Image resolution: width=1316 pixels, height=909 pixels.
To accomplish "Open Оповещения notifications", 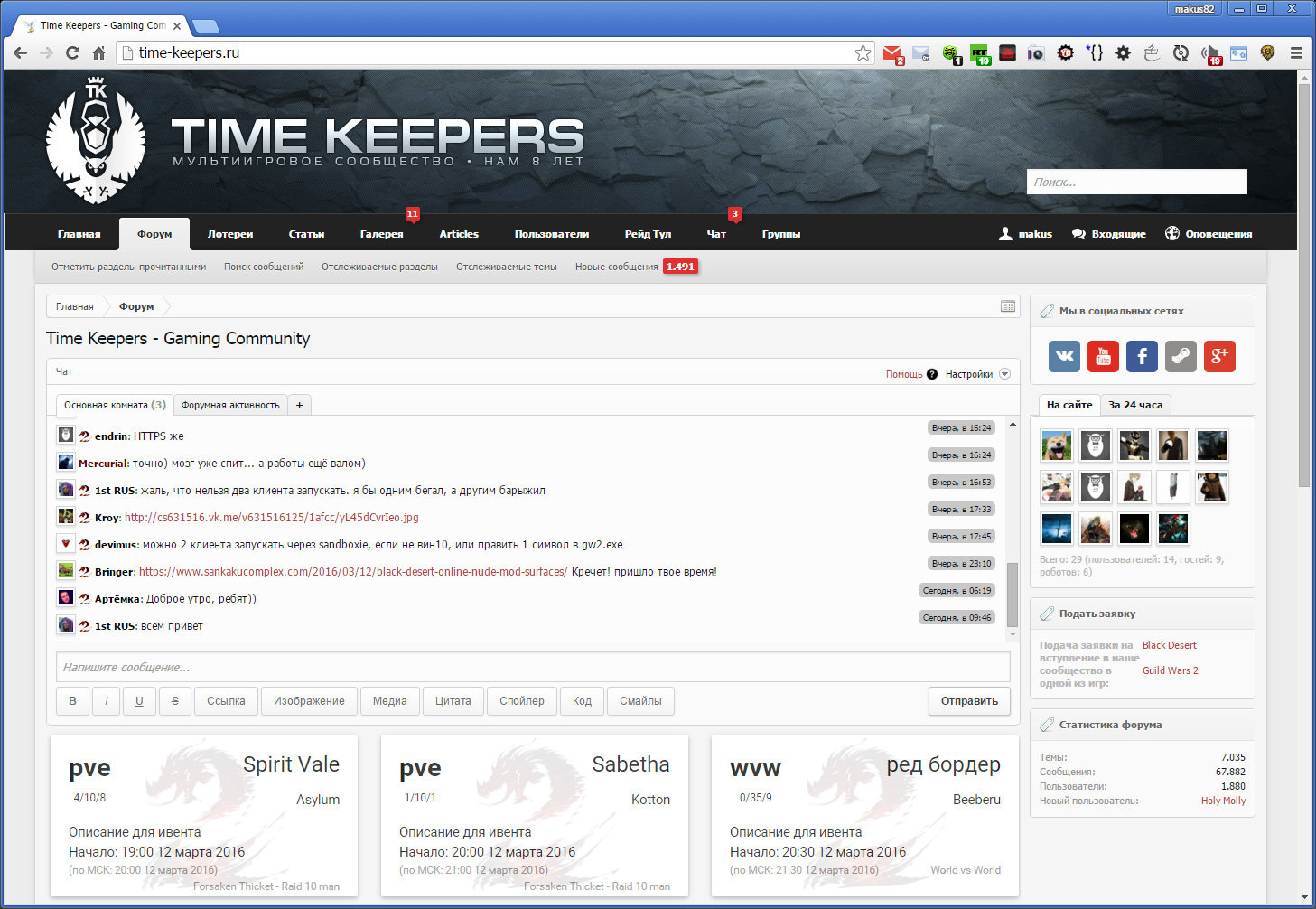I will point(1209,234).
